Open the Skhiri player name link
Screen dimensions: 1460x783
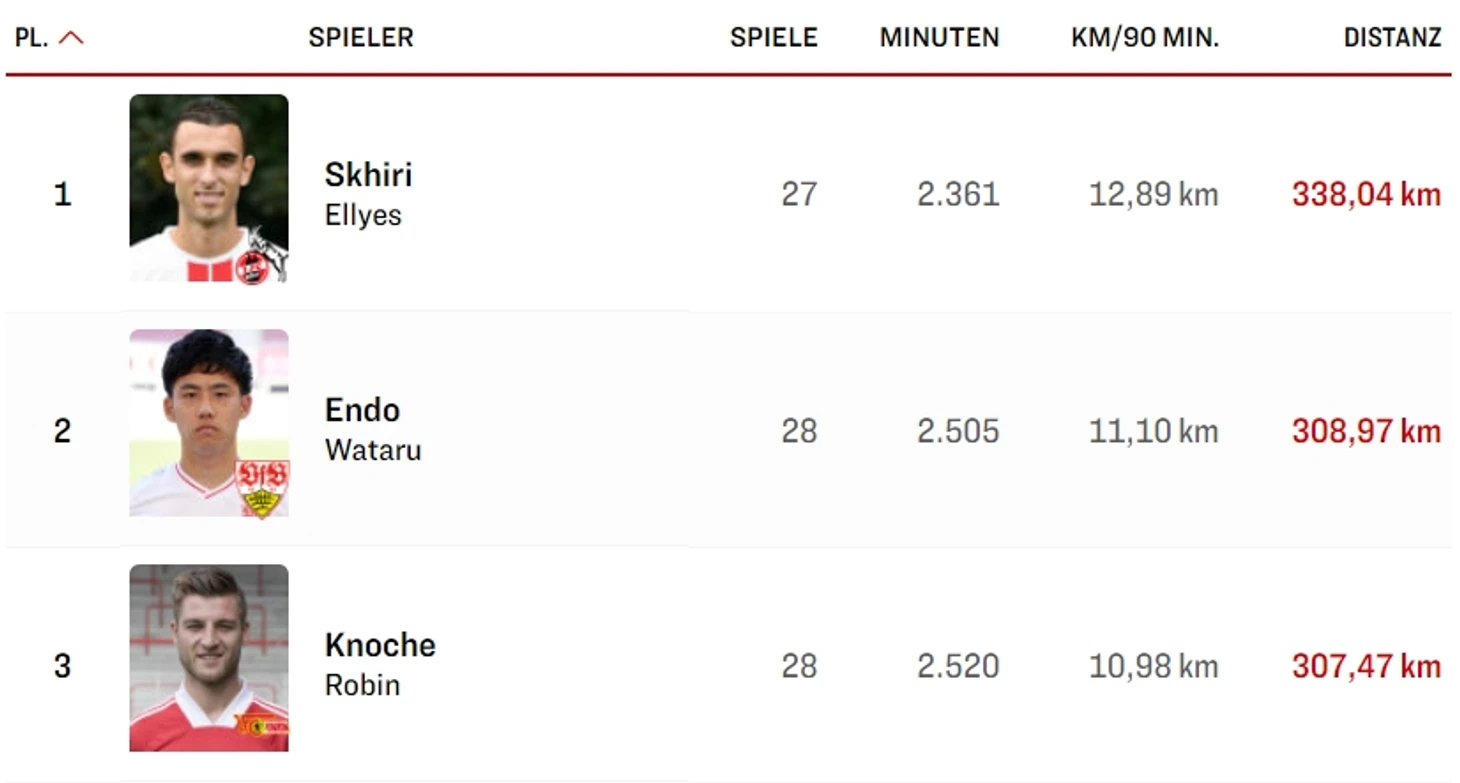click(368, 174)
